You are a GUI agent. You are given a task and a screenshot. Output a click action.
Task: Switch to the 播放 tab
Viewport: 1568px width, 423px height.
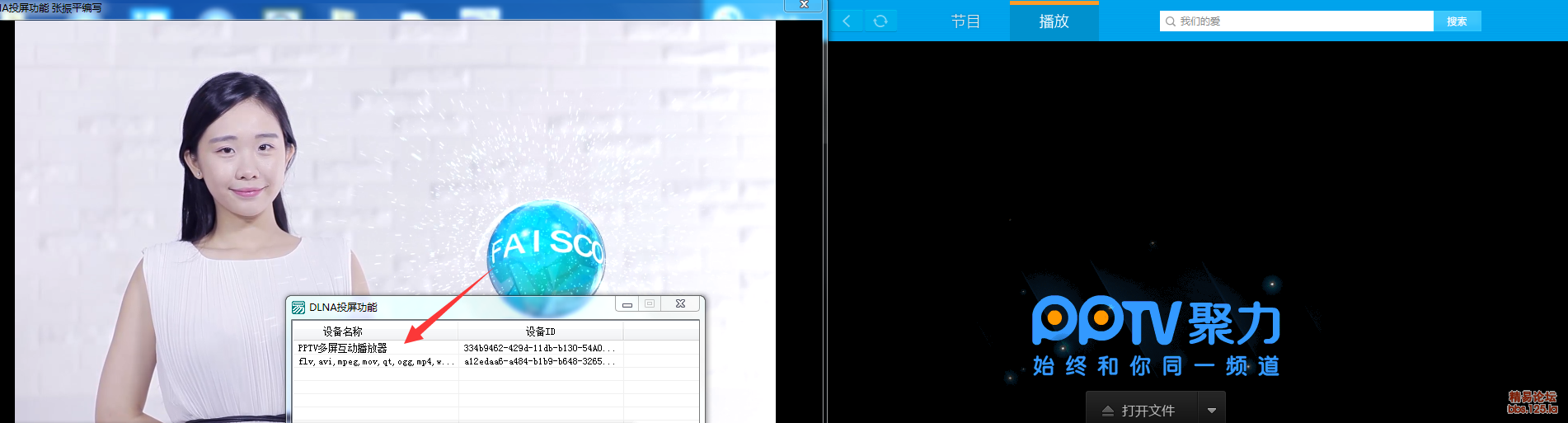(x=1054, y=21)
